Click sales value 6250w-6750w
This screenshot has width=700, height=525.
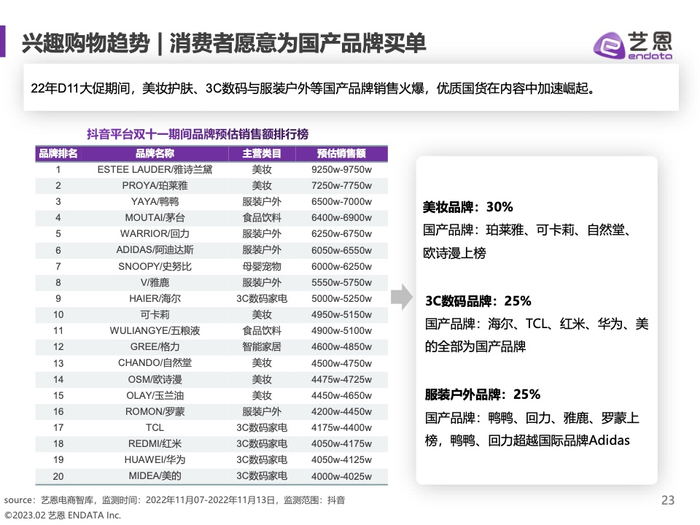tap(342, 234)
